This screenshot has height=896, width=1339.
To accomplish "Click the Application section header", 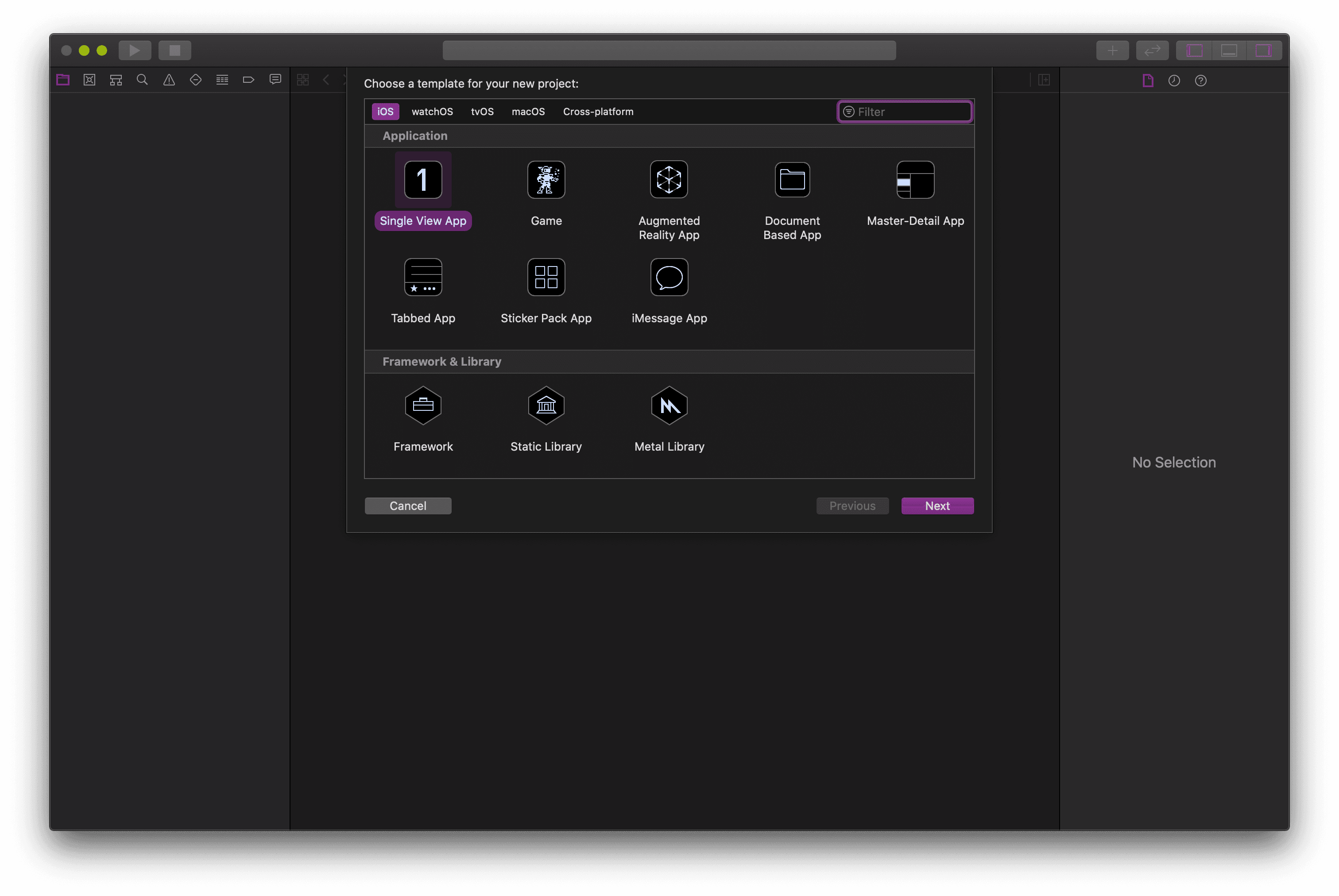I will pyautogui.click(x=669, y=136).
